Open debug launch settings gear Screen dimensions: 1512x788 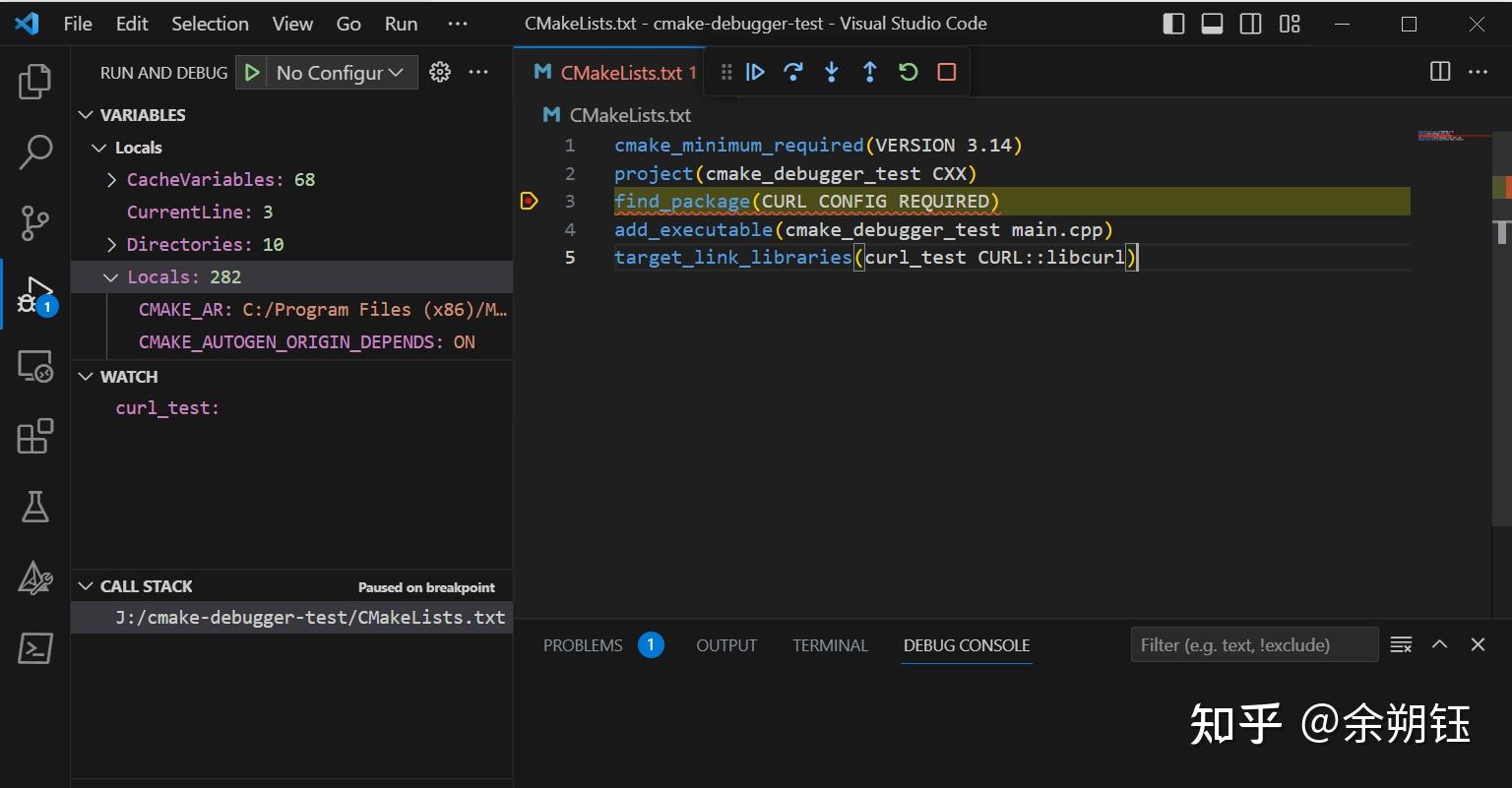440,72
